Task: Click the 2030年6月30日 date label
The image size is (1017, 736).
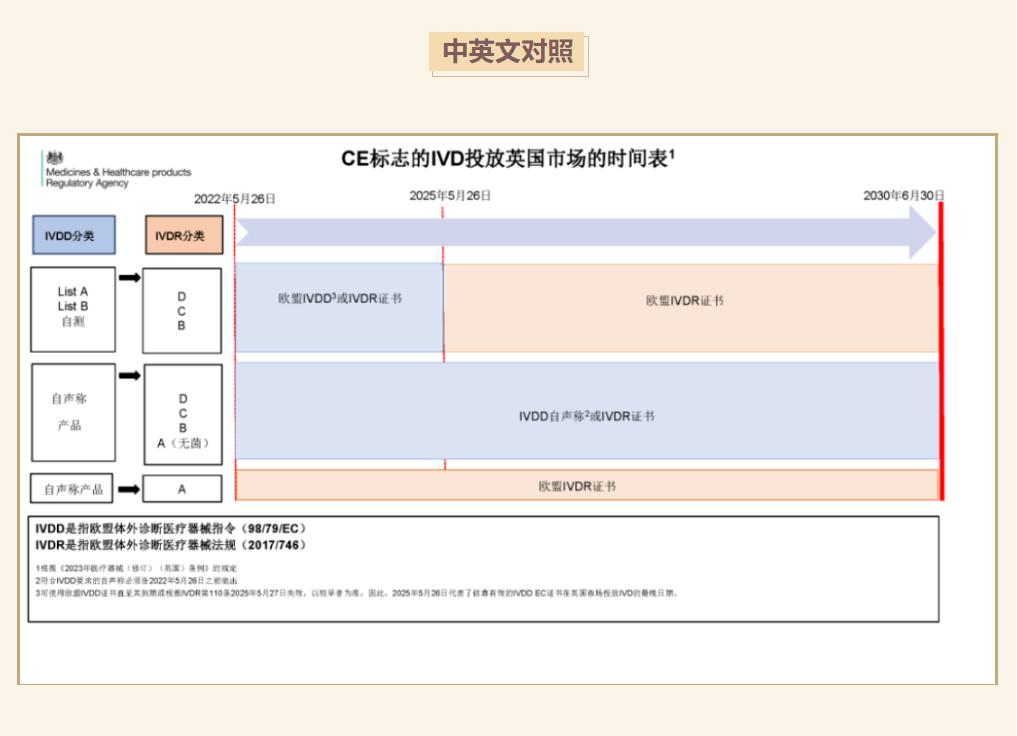Action: coord(903,196)
